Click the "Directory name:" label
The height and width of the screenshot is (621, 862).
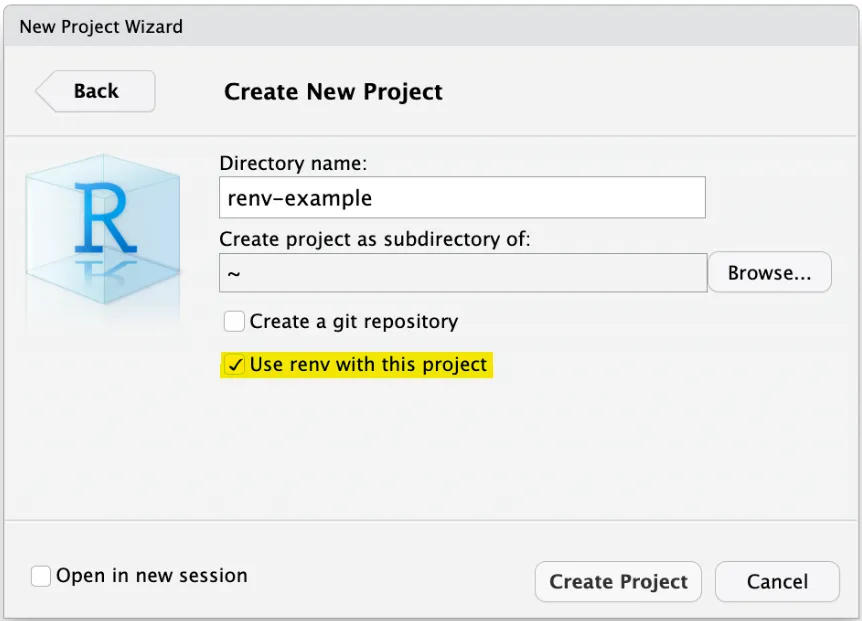pos(294,163)
